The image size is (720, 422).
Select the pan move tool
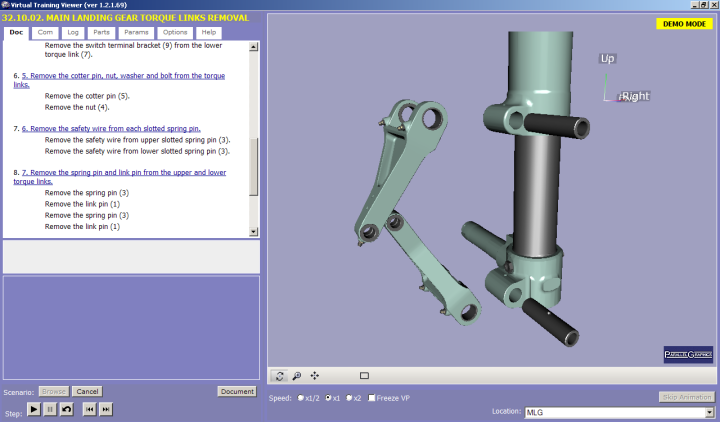click(x=315, y=376)
